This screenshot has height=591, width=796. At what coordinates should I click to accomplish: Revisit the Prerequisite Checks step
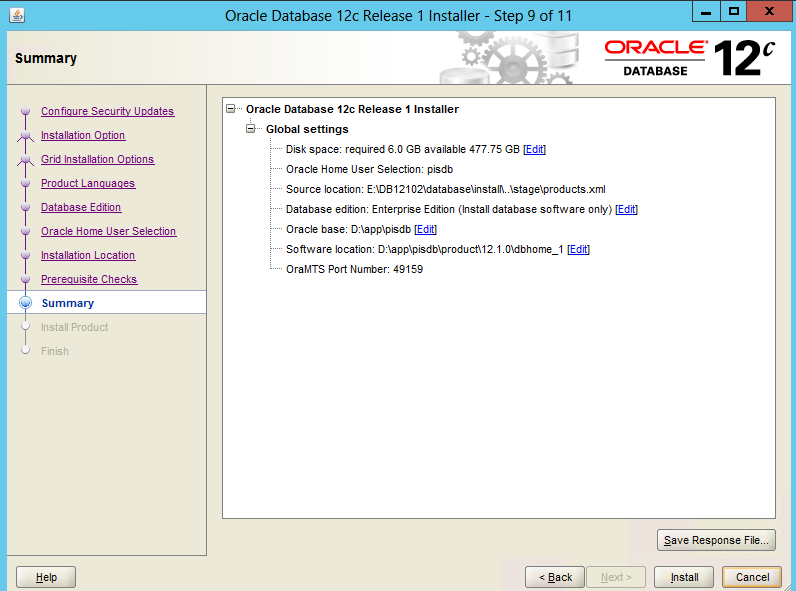pos(89,279)
